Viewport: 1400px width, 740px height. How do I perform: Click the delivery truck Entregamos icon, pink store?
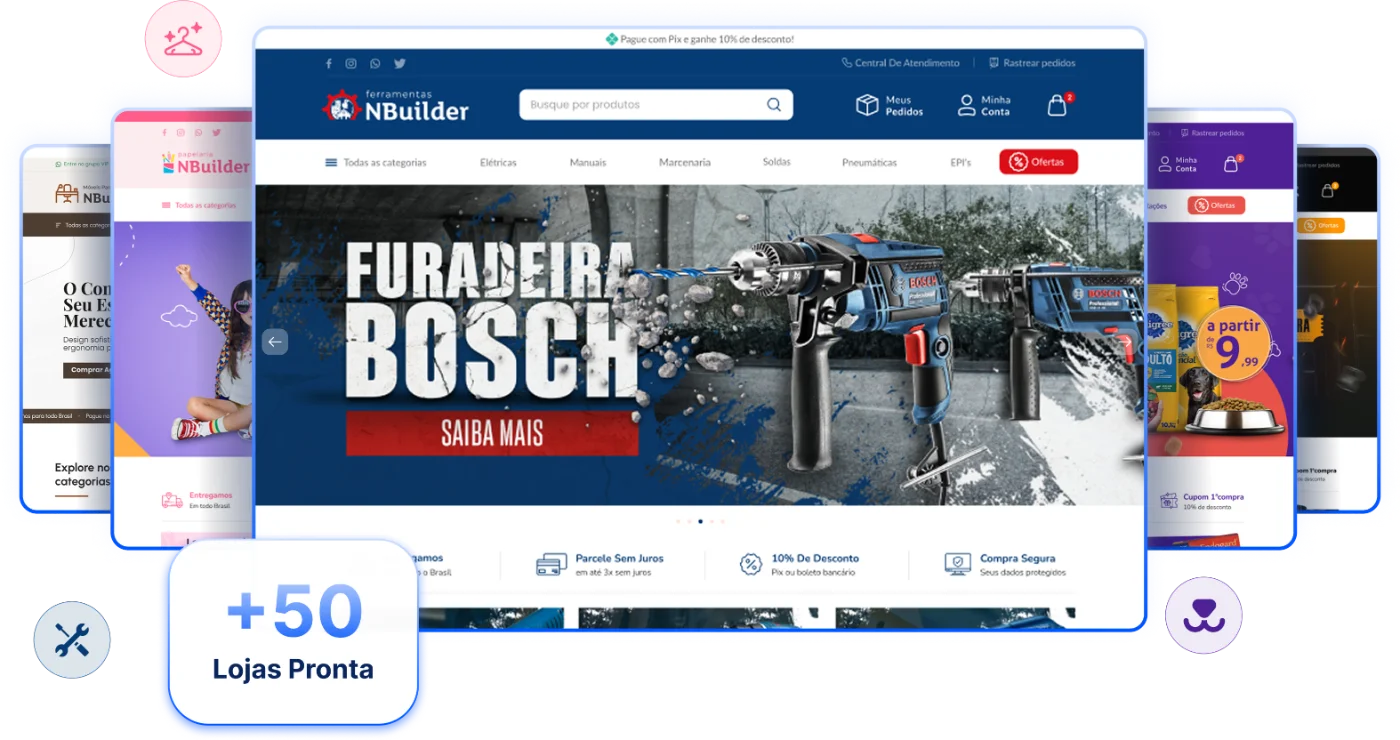(172, 500)
